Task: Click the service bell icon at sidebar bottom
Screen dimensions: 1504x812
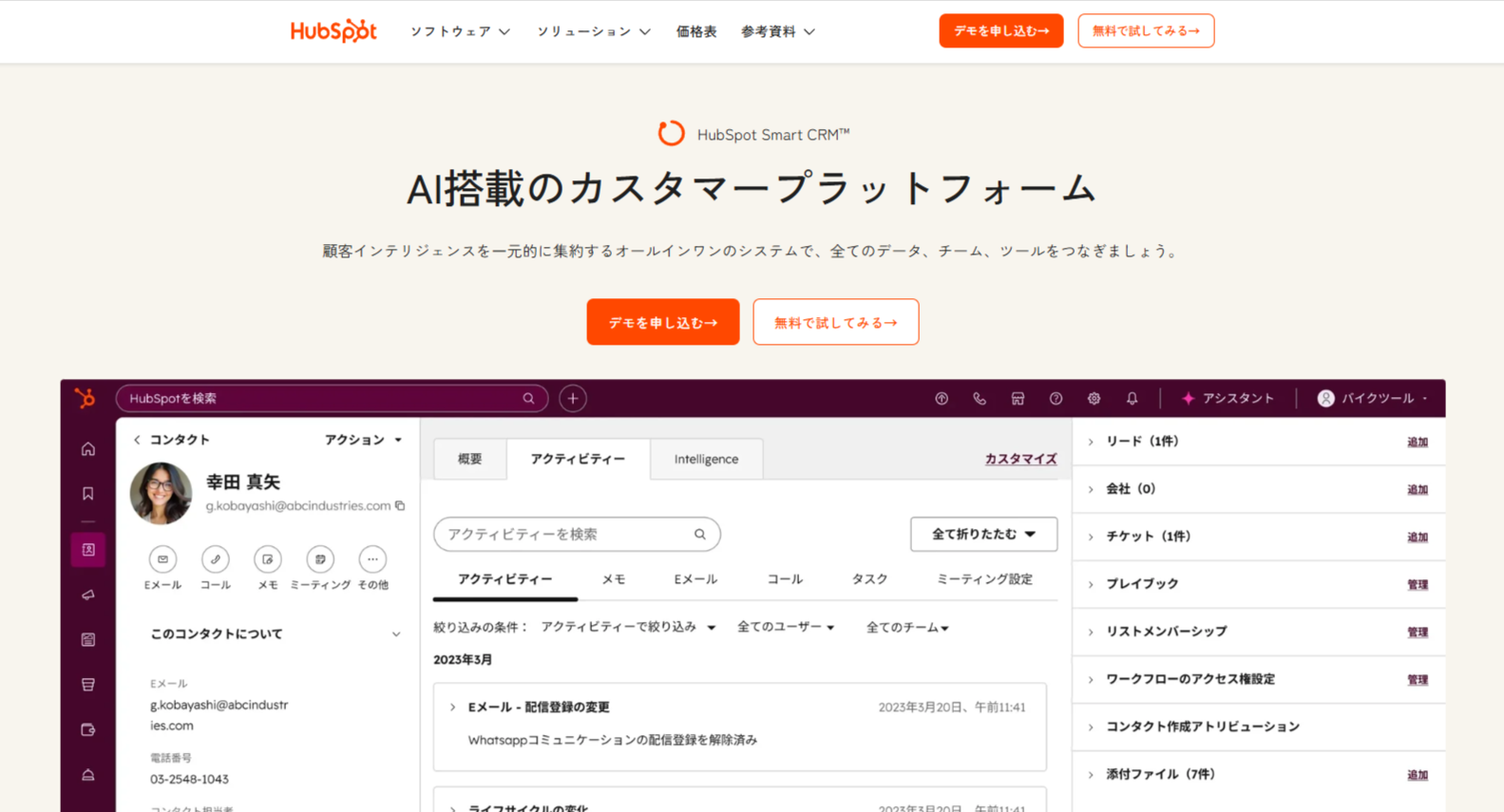Action: click(88, 775)
